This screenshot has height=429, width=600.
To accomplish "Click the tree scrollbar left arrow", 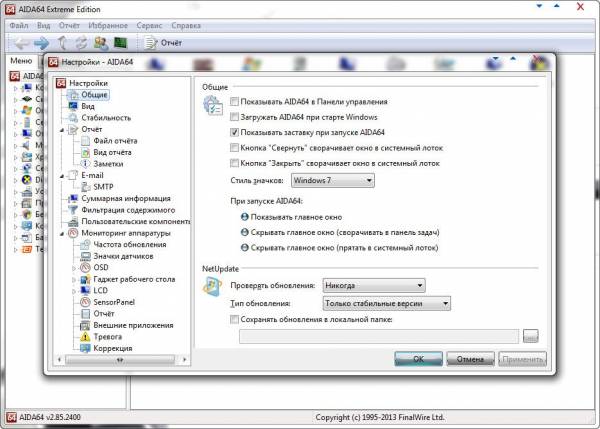I will pyautogui.click(x=59, y=360).
